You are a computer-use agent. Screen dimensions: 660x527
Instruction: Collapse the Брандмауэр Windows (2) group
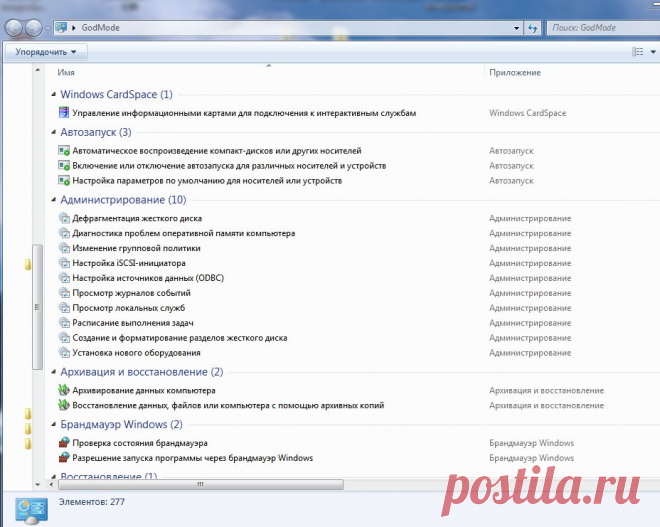[53, 424]
